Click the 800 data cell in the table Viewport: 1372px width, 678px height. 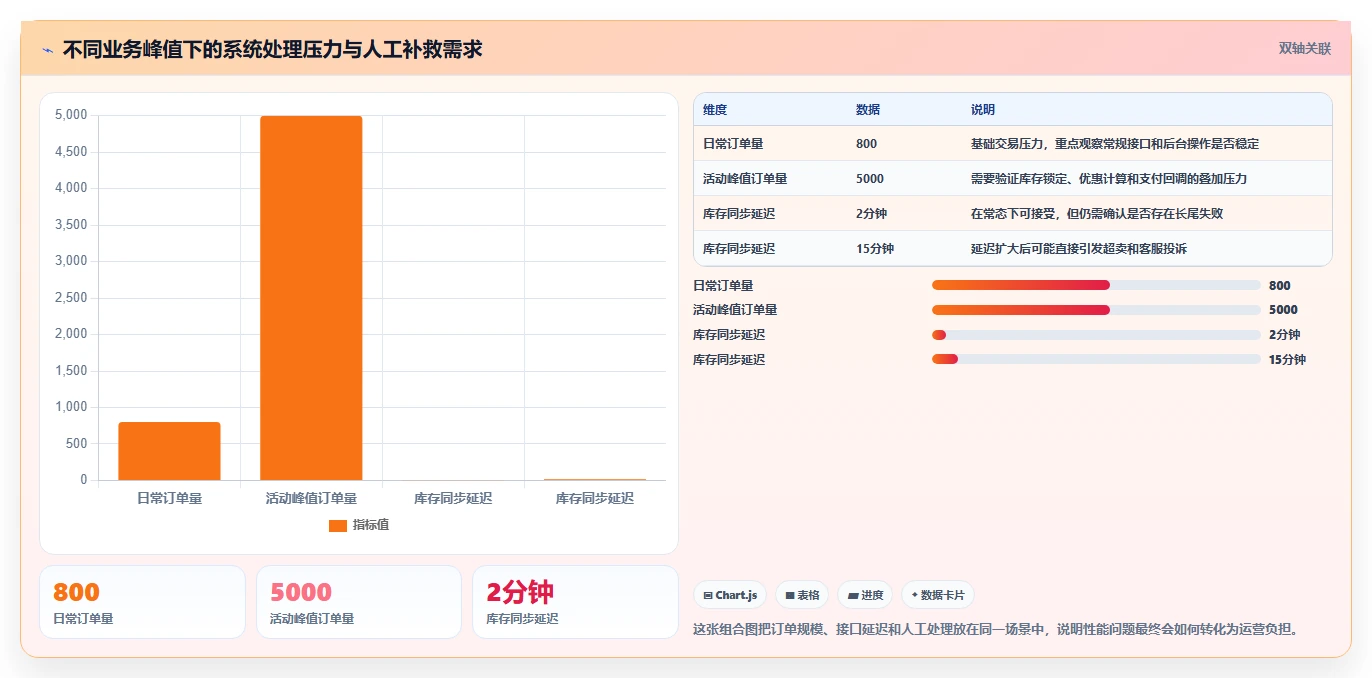(x=866, y=144)
